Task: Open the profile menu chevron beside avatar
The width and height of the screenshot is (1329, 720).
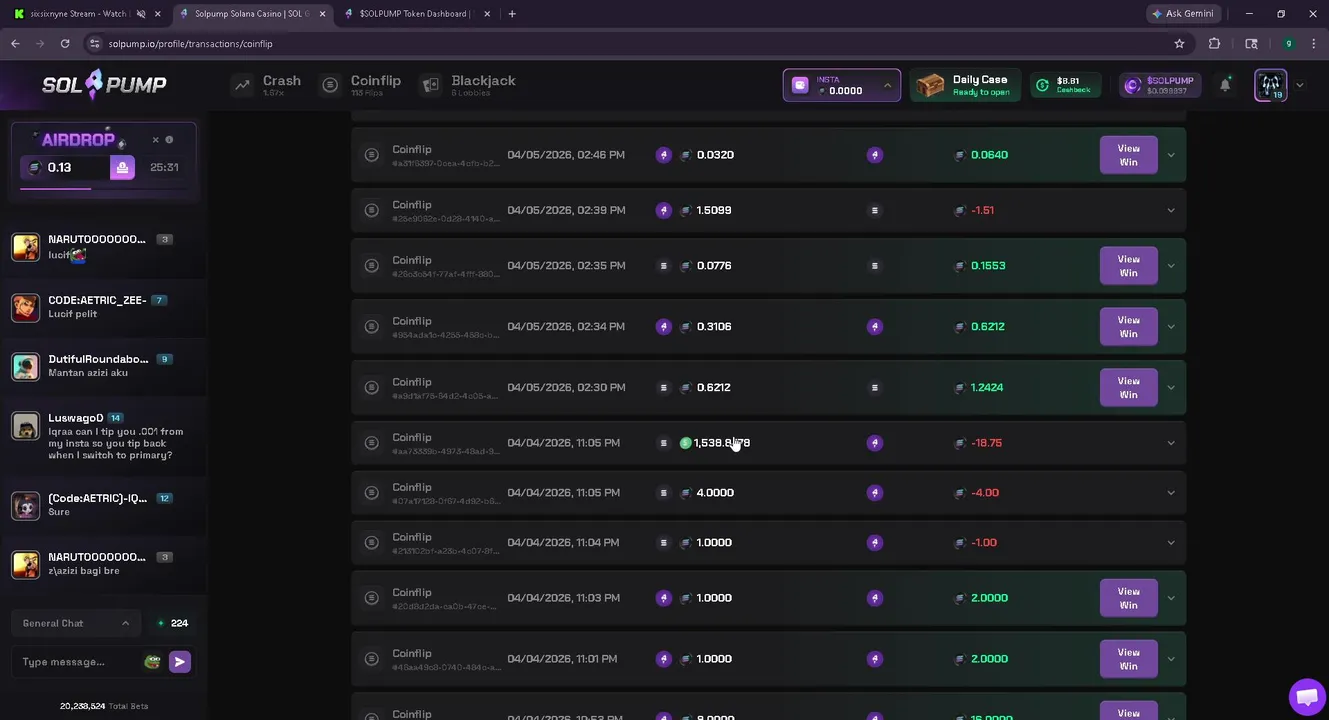Action: pyautogui.click(x=1300, y=85)
